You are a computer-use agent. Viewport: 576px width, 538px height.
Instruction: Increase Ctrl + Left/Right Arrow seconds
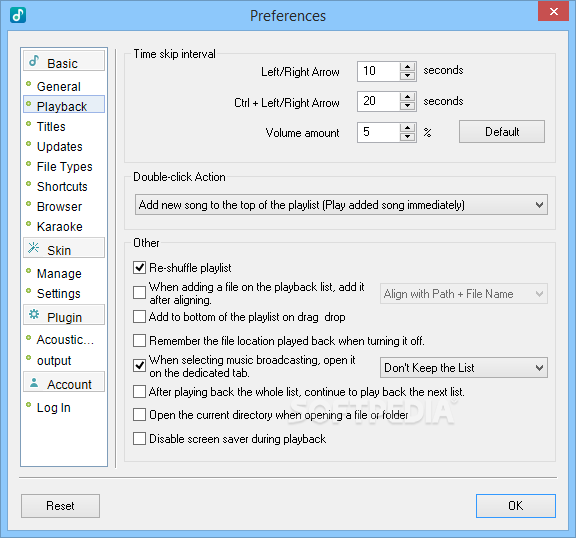(407, 97)
